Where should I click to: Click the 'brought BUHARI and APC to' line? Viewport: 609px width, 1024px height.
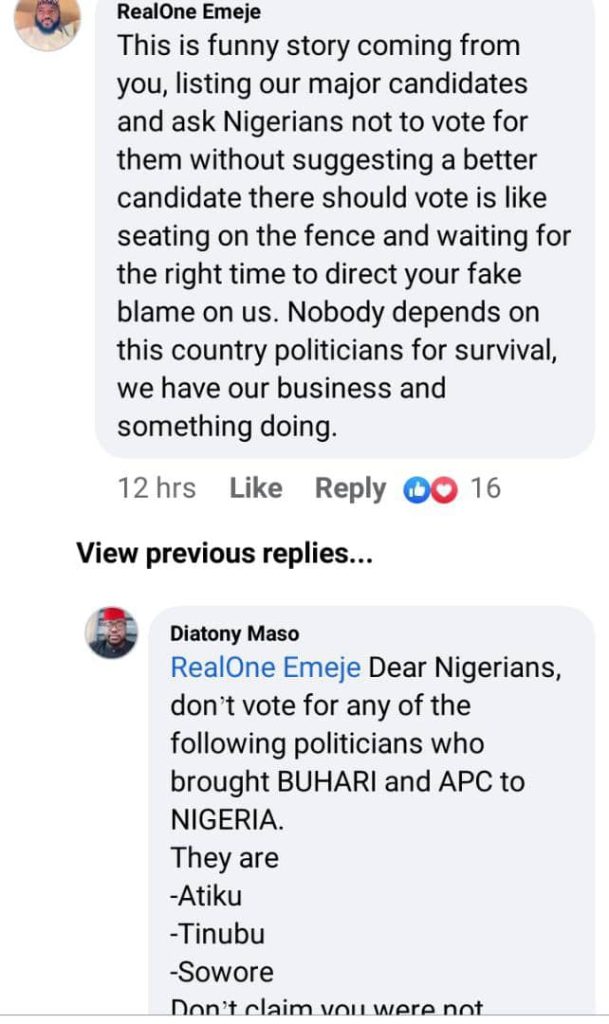tap(346, 781)
